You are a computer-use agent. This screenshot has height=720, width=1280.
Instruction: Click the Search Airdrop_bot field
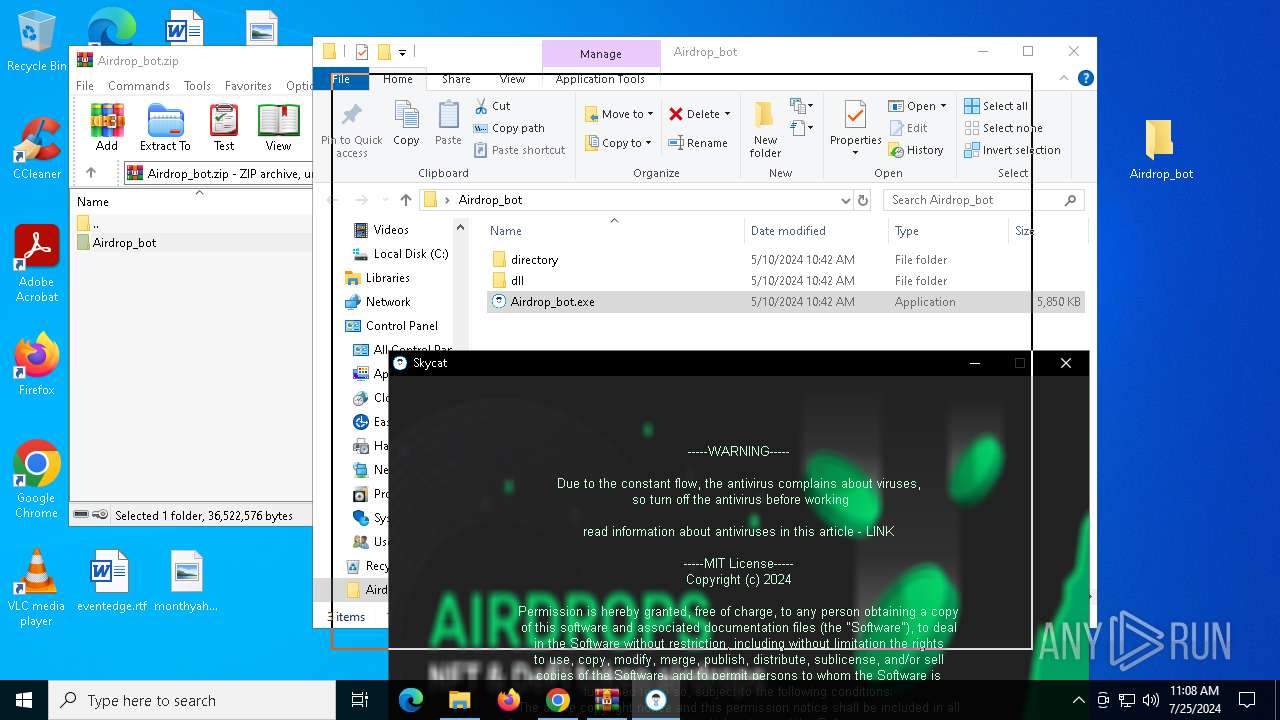tap(983, 200)
